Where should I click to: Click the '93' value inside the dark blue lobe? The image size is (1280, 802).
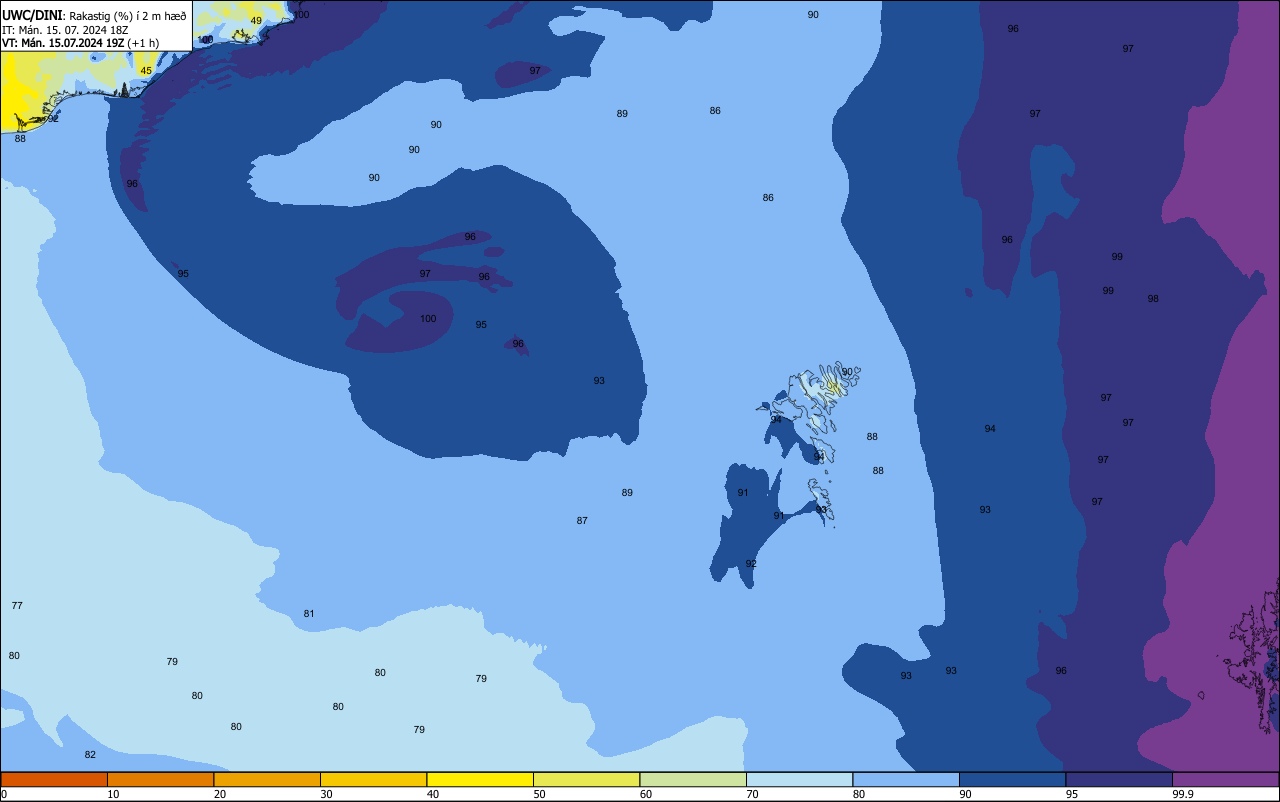click(x=599, y=381)
